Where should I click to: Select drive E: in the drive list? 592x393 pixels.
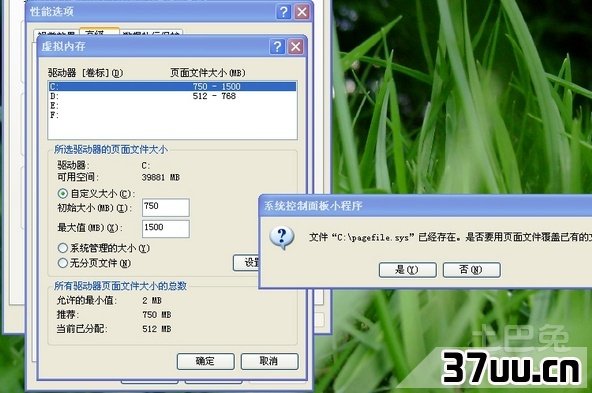point(172,106)
